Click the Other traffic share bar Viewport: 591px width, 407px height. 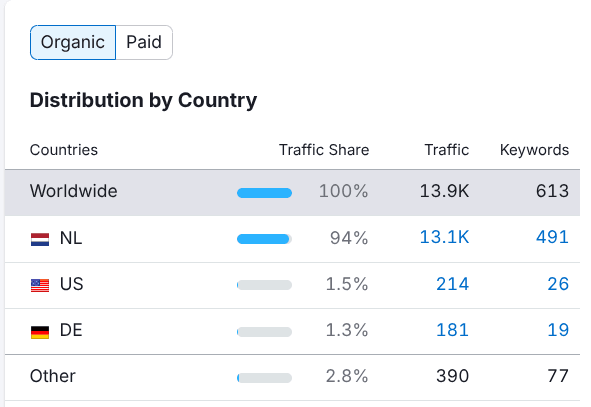[264, 378]
